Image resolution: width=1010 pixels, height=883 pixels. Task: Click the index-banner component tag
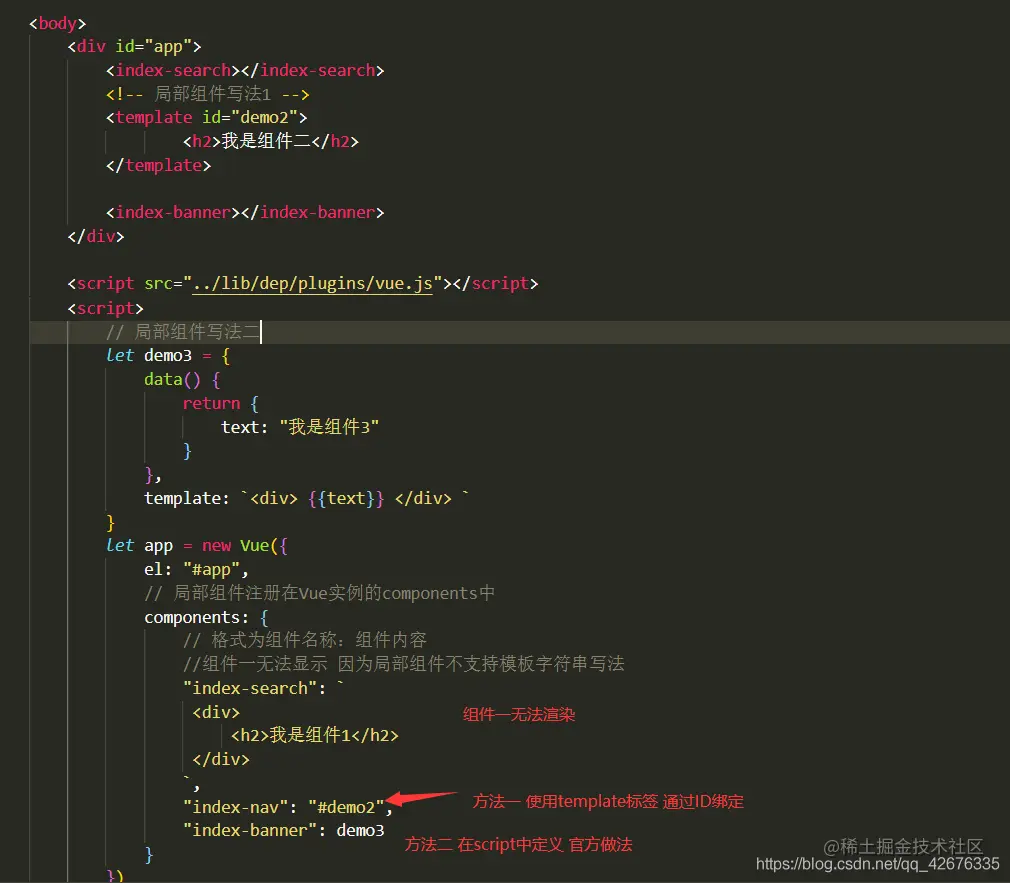[x=172, y=212]
